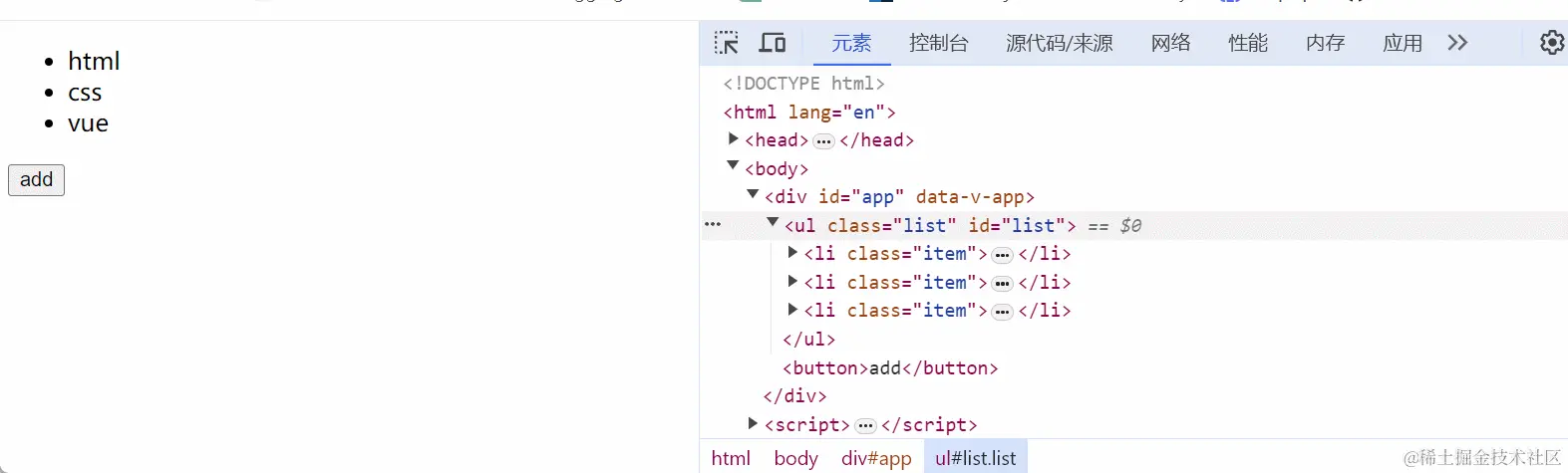1568x473 pixels.
Task: Open the 内存 tab
Action: click(x=1325, y=43)
